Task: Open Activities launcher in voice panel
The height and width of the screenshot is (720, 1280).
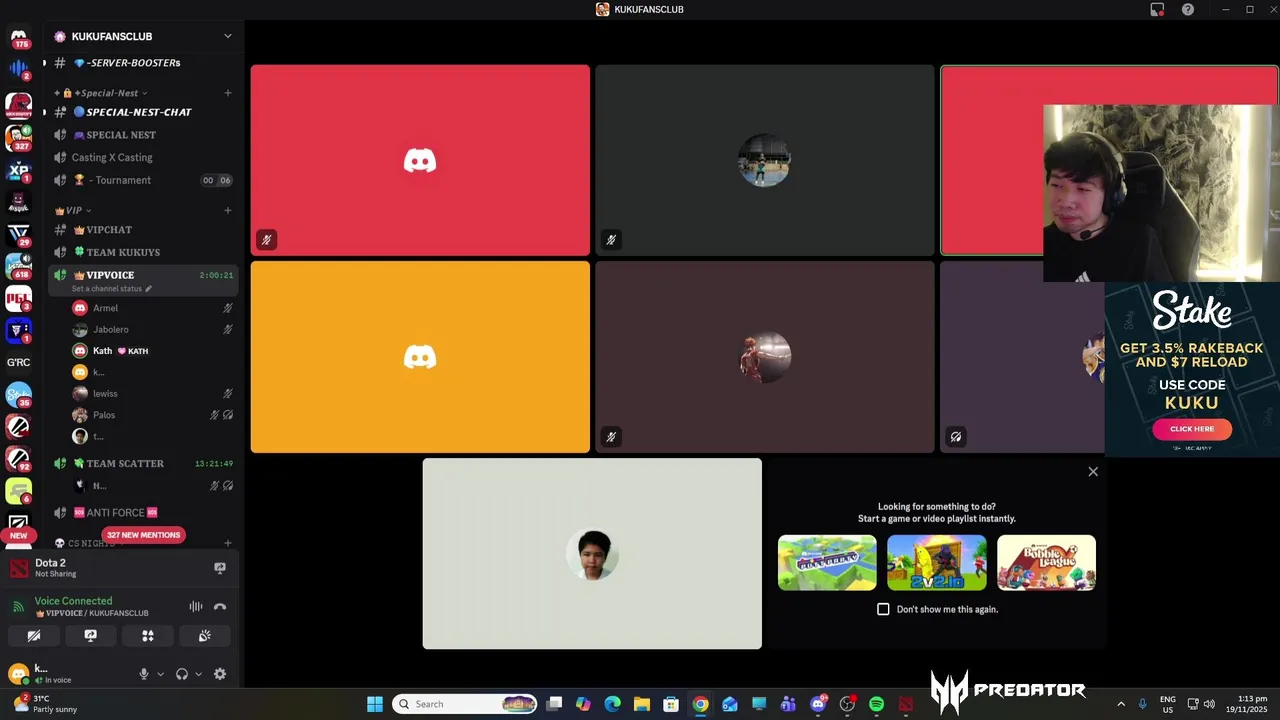Action: (x=147, y=636)
